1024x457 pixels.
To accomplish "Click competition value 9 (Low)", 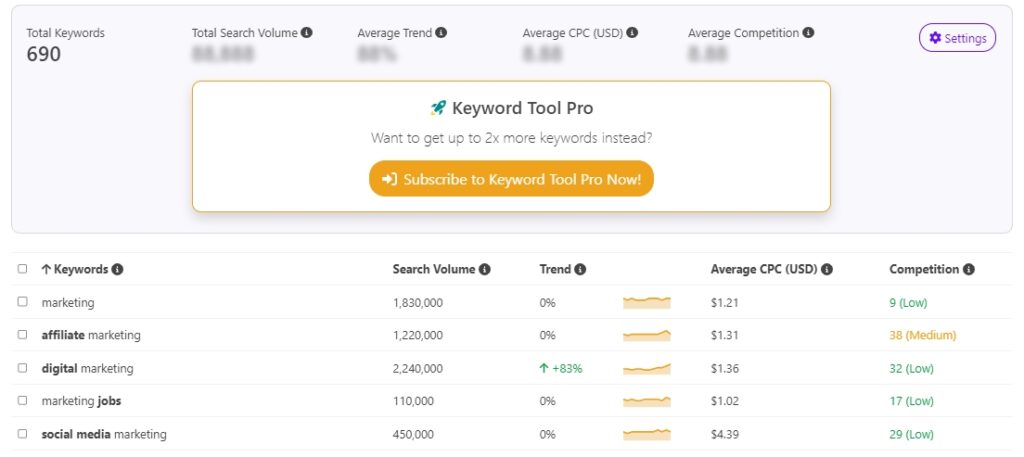I will coord(908,303).
